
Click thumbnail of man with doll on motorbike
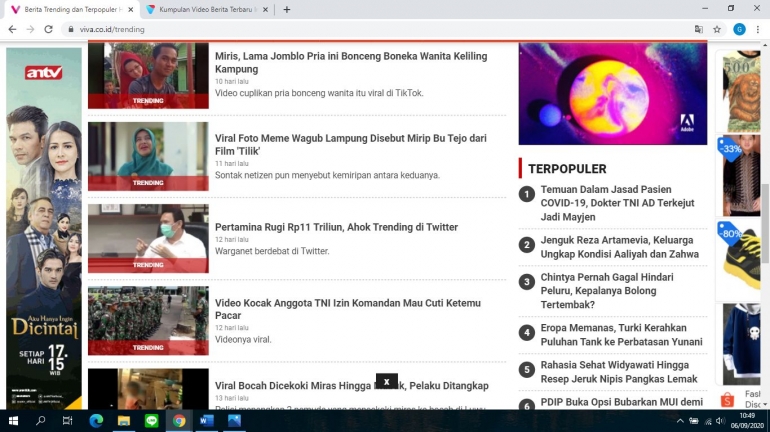pyautogui.click(x=148, y=76)
